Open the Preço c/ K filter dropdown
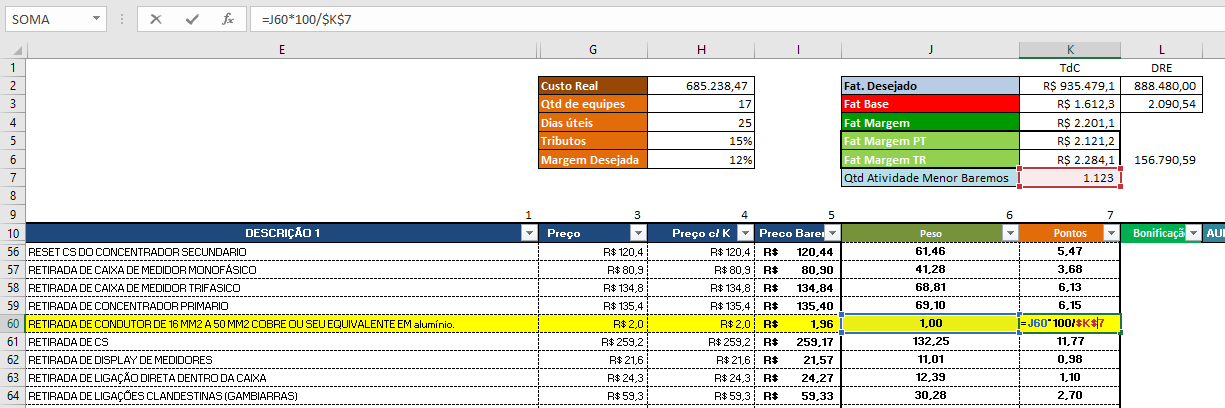 pos(742,233)
